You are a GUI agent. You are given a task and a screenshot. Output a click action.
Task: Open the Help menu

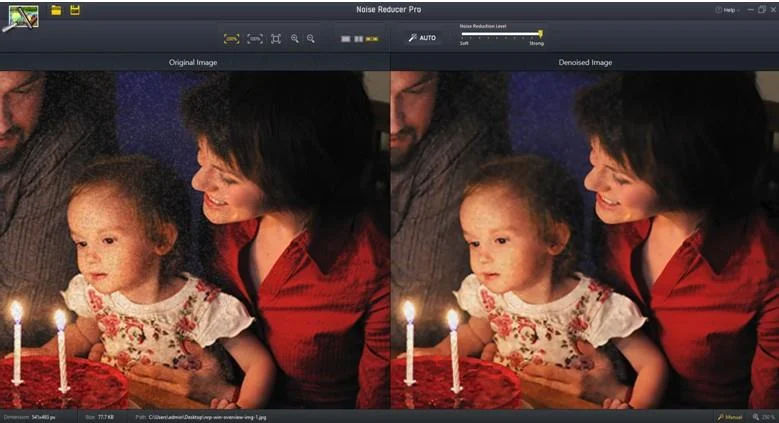[726, 10]
